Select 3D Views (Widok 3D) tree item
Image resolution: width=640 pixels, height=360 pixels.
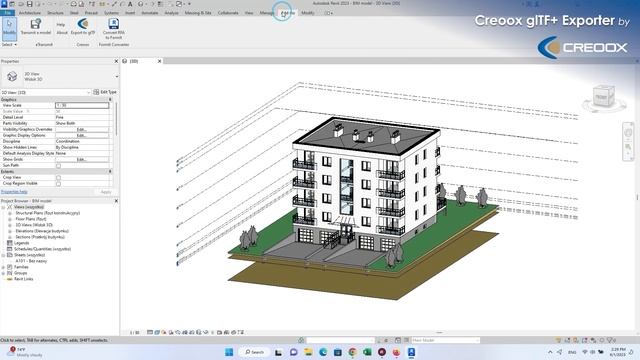[x=34, y=225]
